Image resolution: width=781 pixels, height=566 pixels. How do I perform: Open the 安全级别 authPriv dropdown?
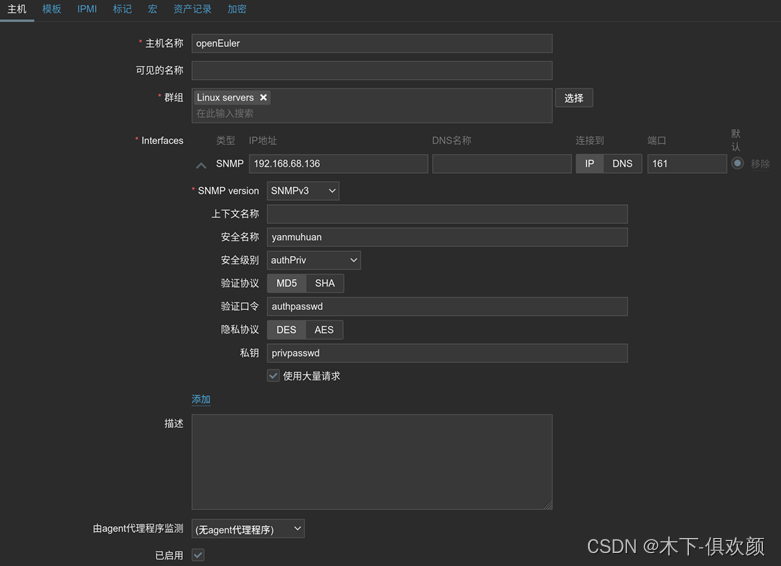[314, 260]
